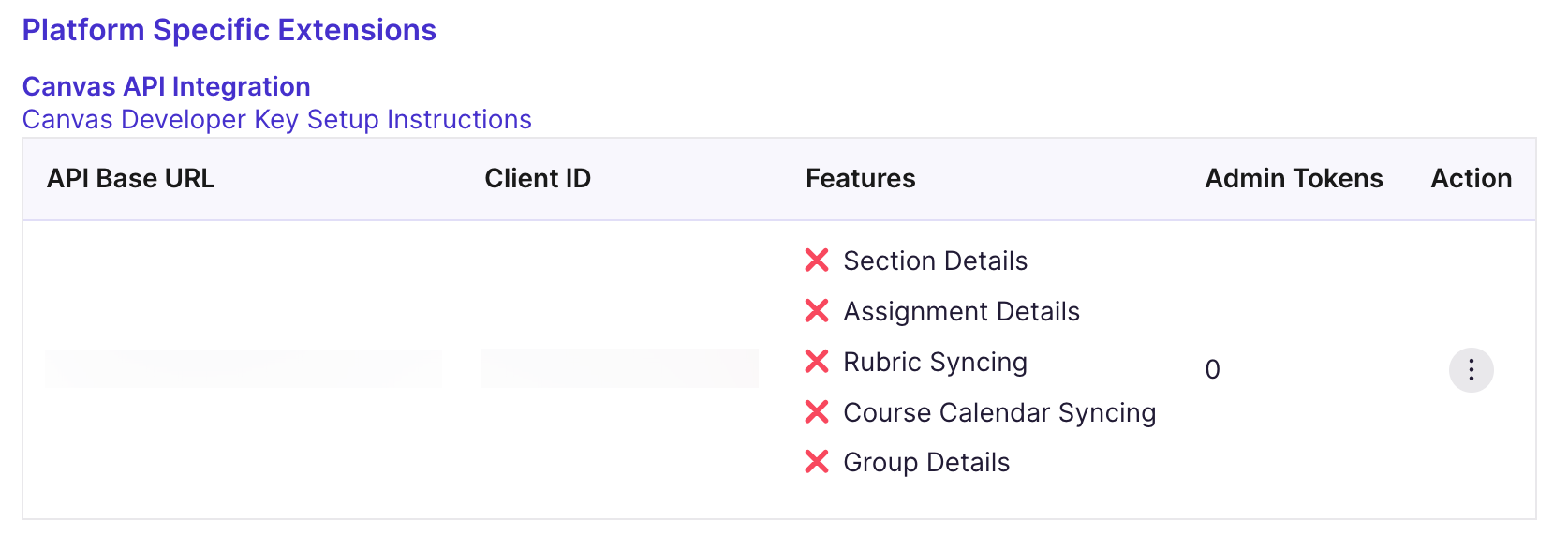The height and width of the screenshot is (536, 1568).
Task: Click the Rubric Syncing feature label
Action: point(936,362)
